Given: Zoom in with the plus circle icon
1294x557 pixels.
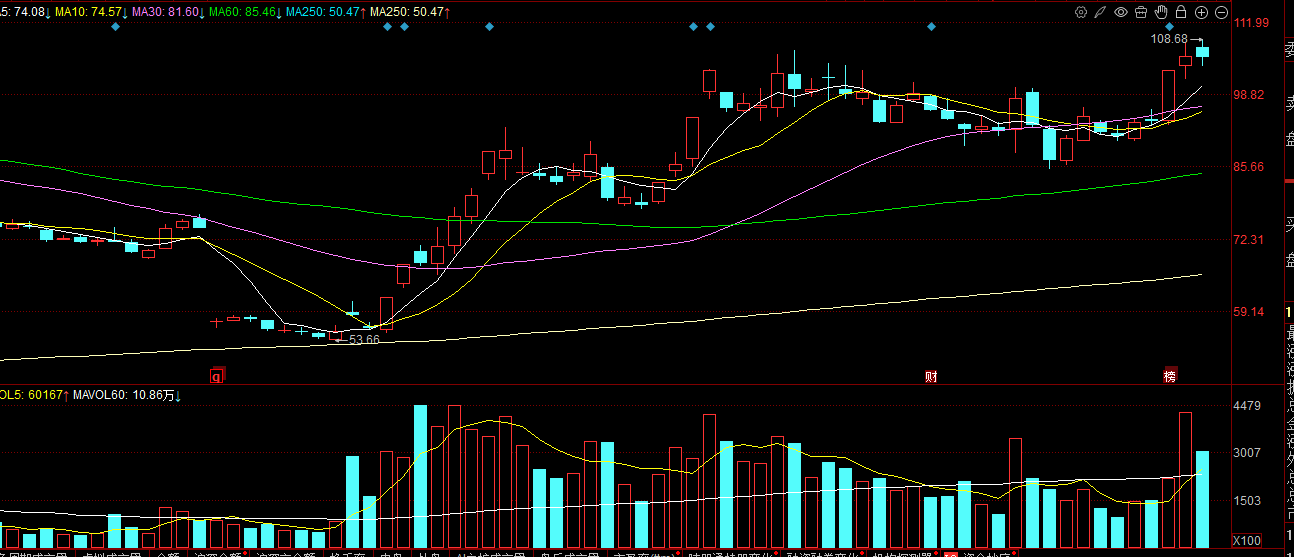Looking at the screenshot, I should 1201,12.
